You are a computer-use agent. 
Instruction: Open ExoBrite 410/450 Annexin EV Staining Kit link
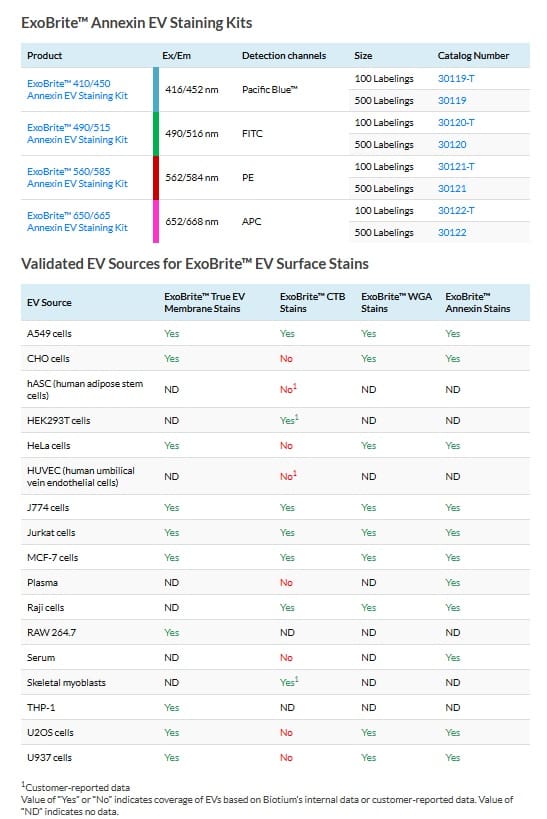coord(77,89)
